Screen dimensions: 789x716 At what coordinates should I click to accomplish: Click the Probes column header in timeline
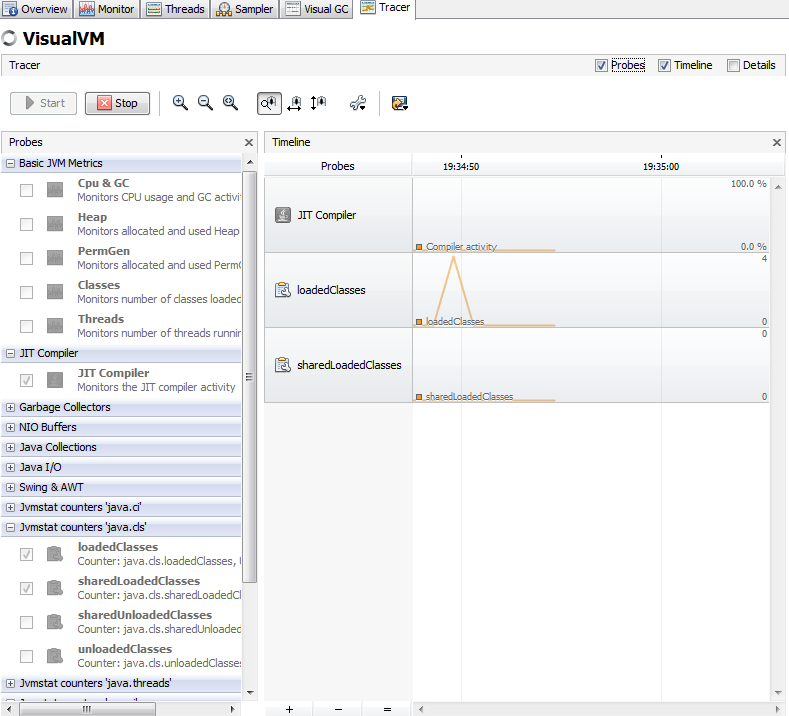point(338,166)
